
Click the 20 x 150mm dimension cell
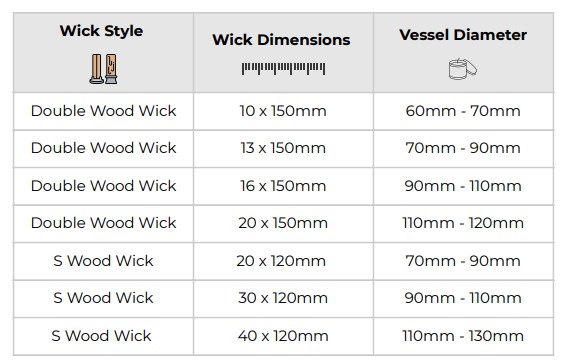point(283,223)
